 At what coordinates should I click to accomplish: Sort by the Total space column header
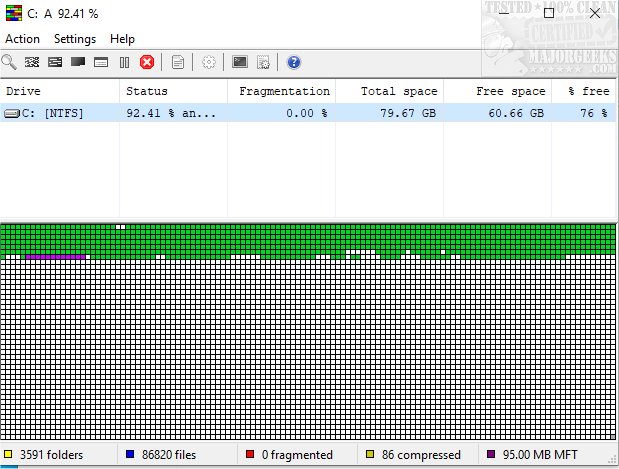coord(389,91)
